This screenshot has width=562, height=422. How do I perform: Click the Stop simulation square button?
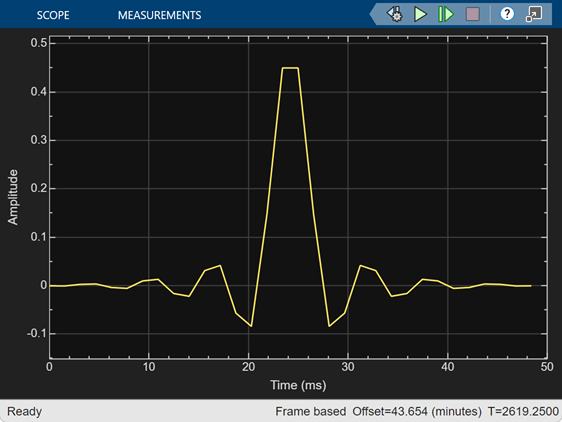472,14
